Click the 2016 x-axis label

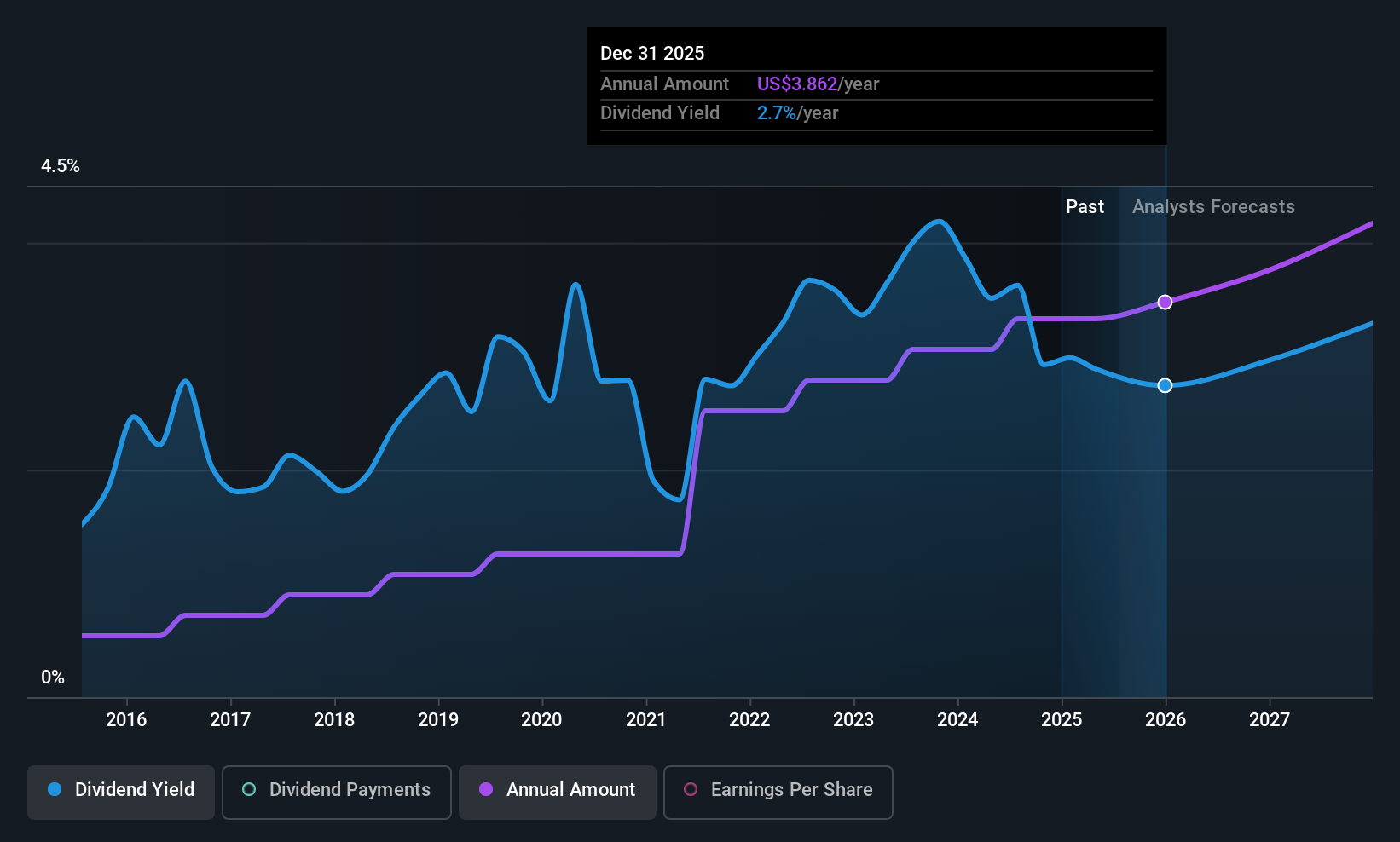tap(126, 719)
